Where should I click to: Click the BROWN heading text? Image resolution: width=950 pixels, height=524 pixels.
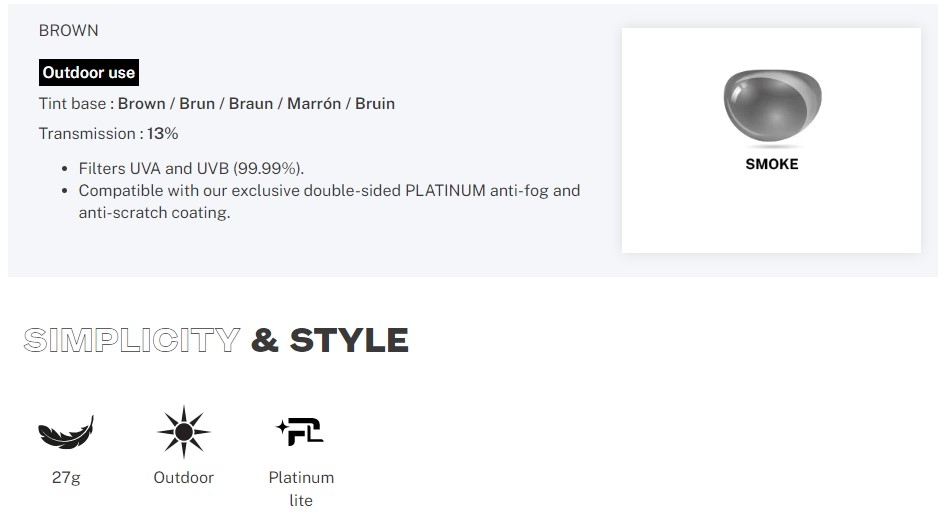tap(68, 30)
